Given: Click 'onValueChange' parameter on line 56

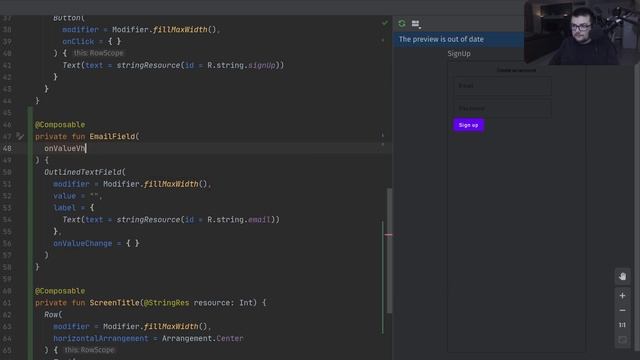Looking at the screenshot, I should point(82,243).
